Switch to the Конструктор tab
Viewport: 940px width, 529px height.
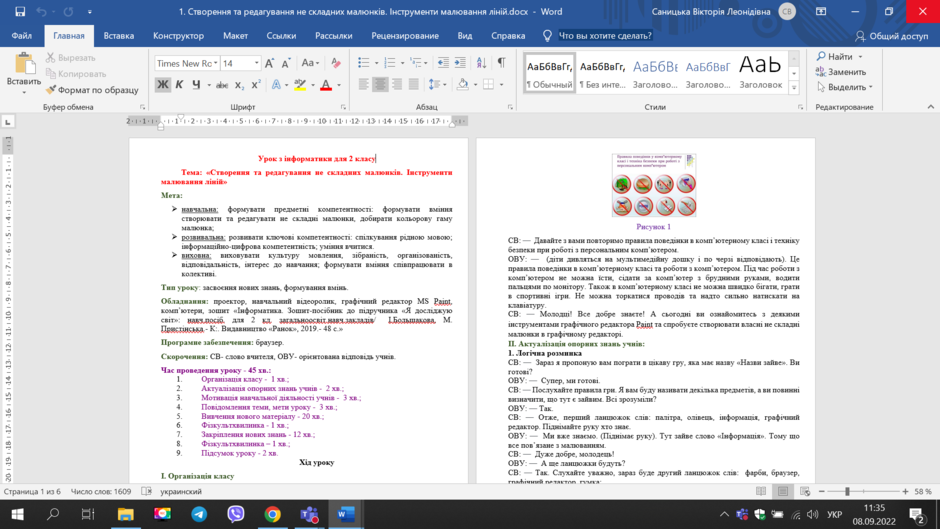(x=178, y=36)
